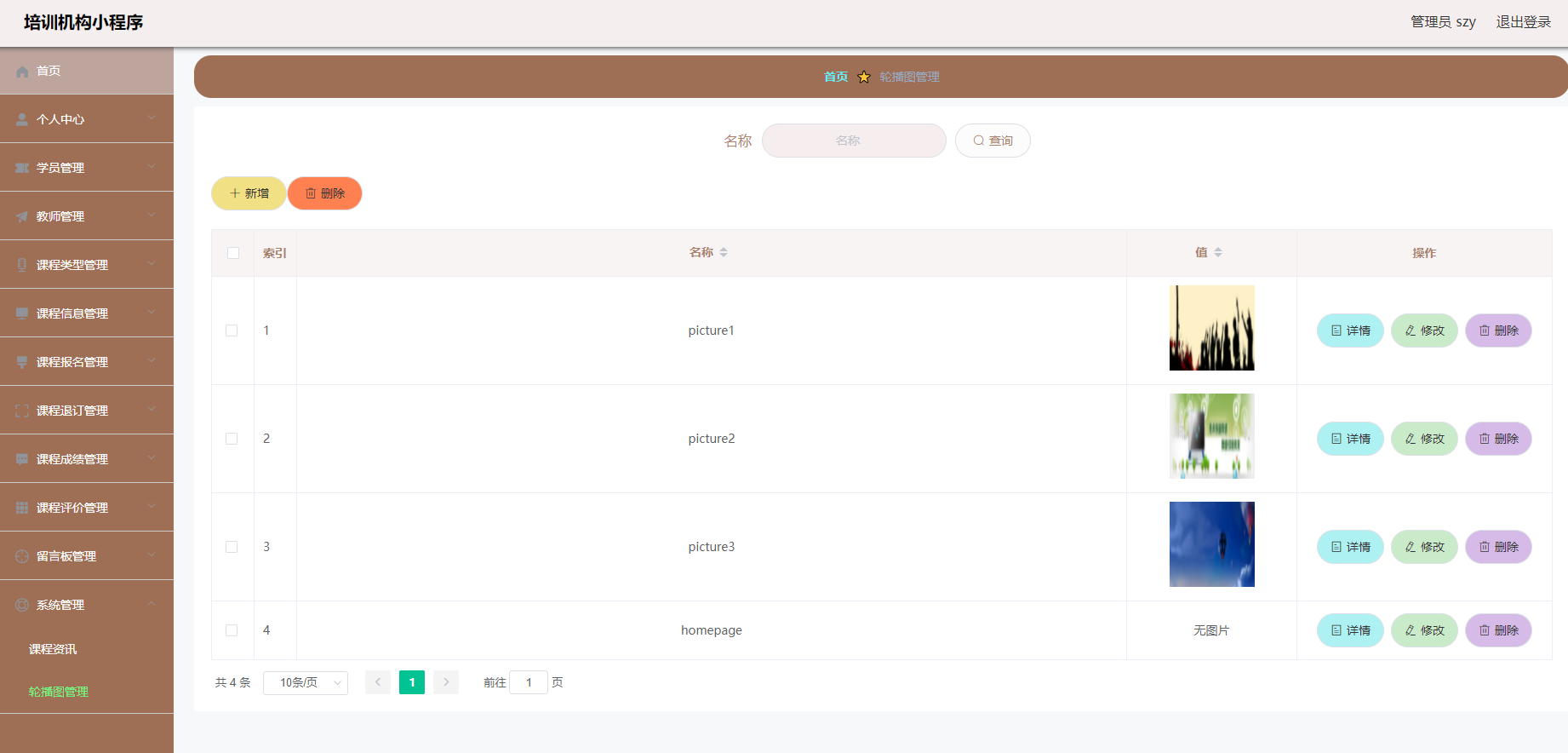1568x753 pixels.
Task: Go to next page arrow in pagination
Action: point(446,682)
